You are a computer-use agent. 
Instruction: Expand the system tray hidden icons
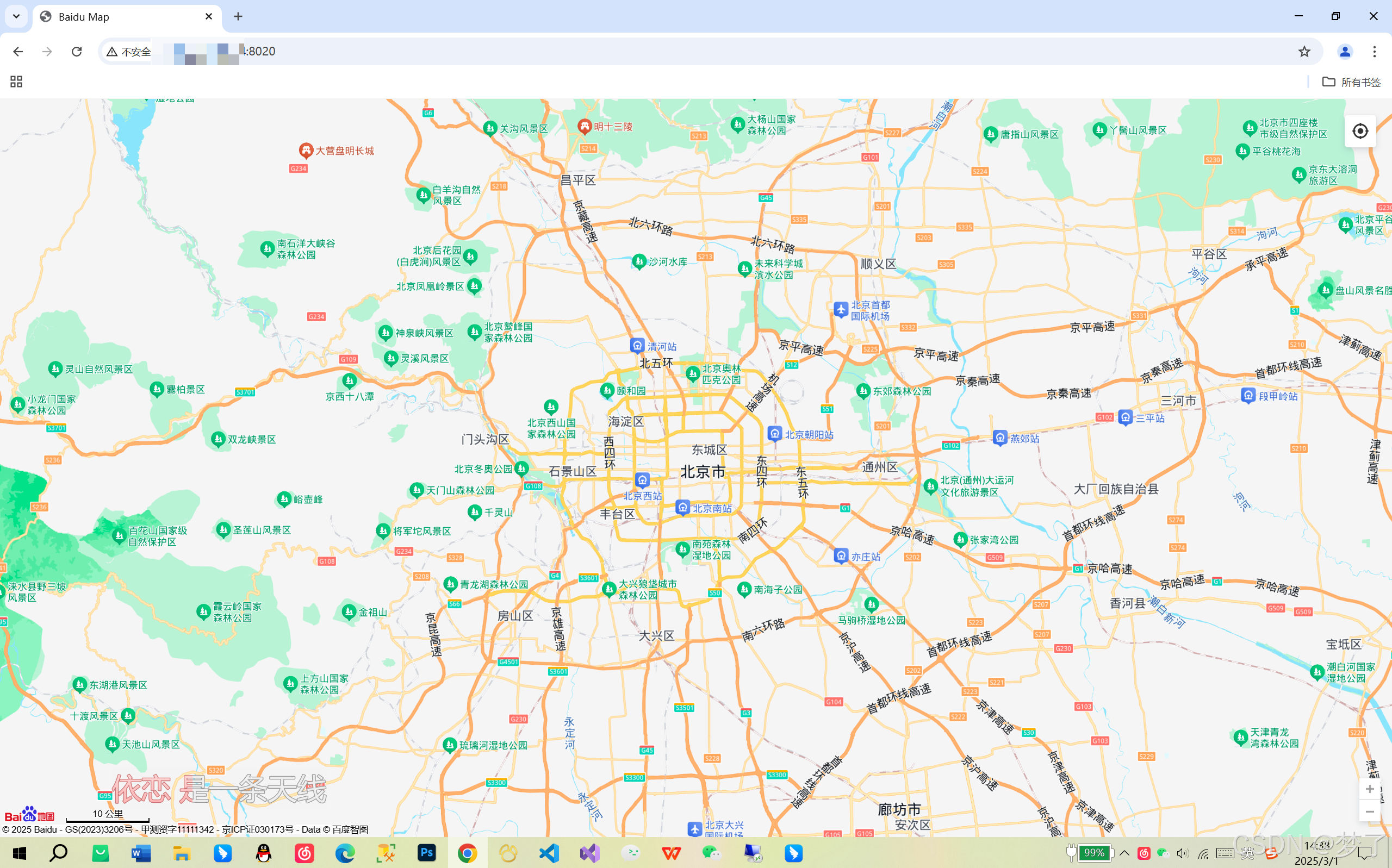coord(1124,853)
